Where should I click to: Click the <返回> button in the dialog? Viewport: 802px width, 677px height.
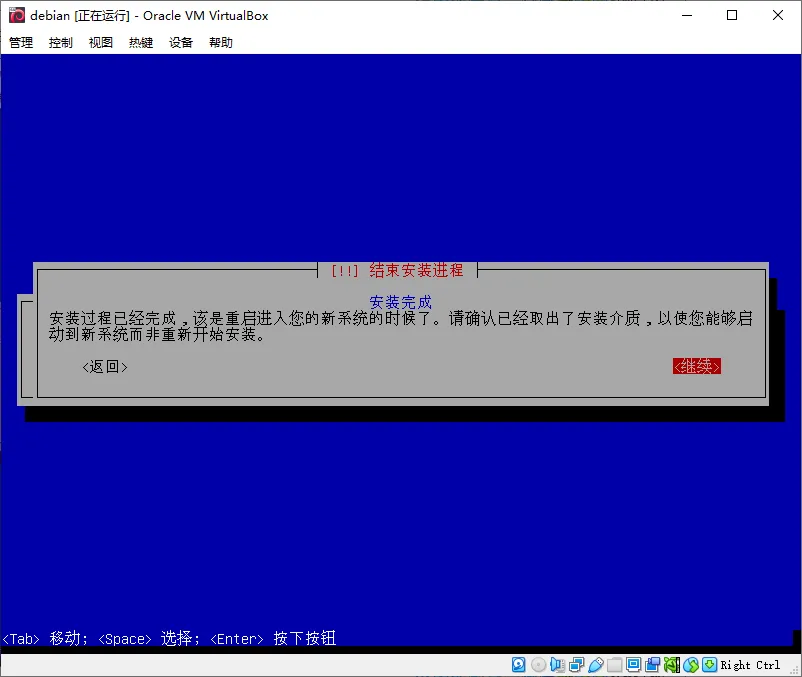pos(105,367)
